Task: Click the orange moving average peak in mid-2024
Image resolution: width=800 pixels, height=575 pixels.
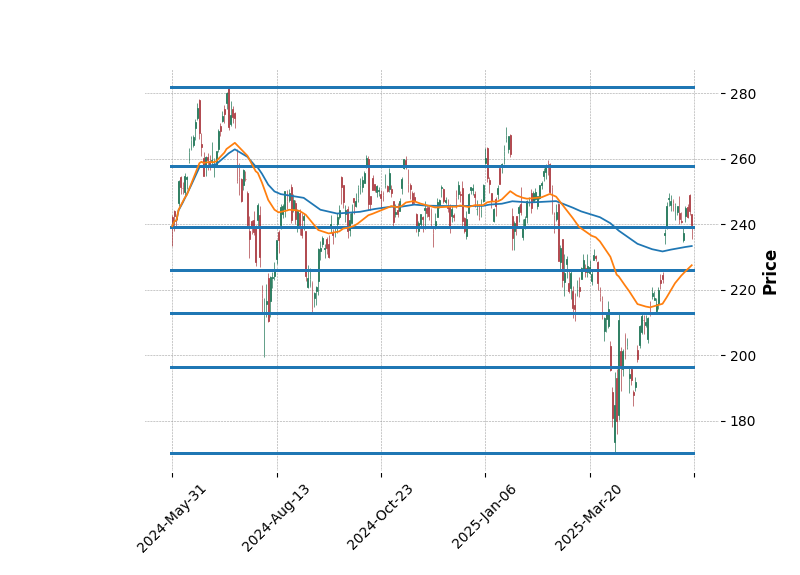Action: (x=234, y=143)
